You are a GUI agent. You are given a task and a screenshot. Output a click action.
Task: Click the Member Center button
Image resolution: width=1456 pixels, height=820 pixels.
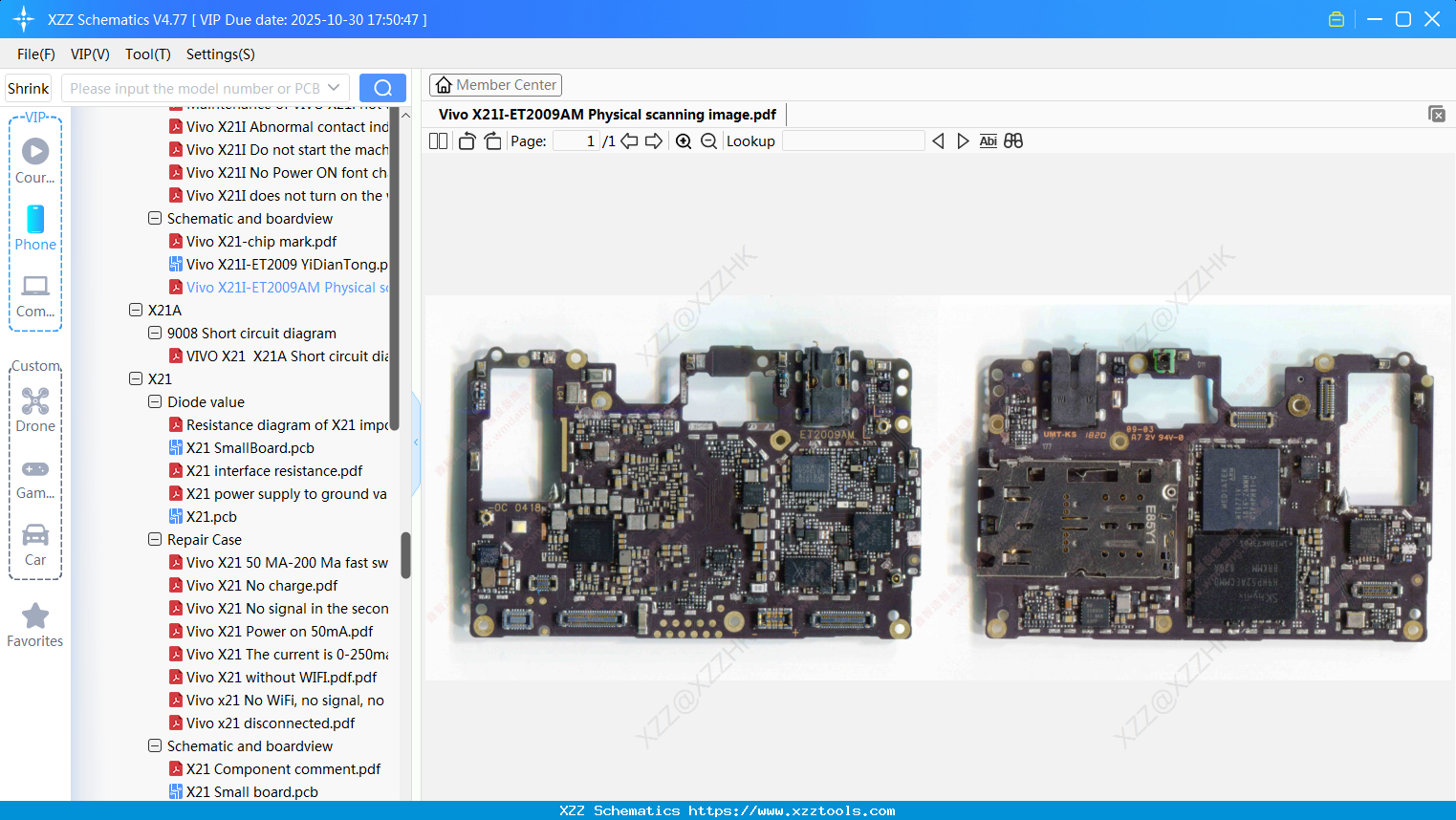[495, 84]
